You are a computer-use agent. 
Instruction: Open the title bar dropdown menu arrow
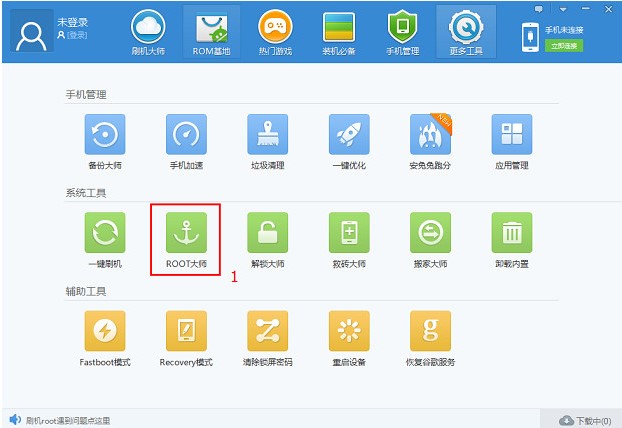coord(562,9)
